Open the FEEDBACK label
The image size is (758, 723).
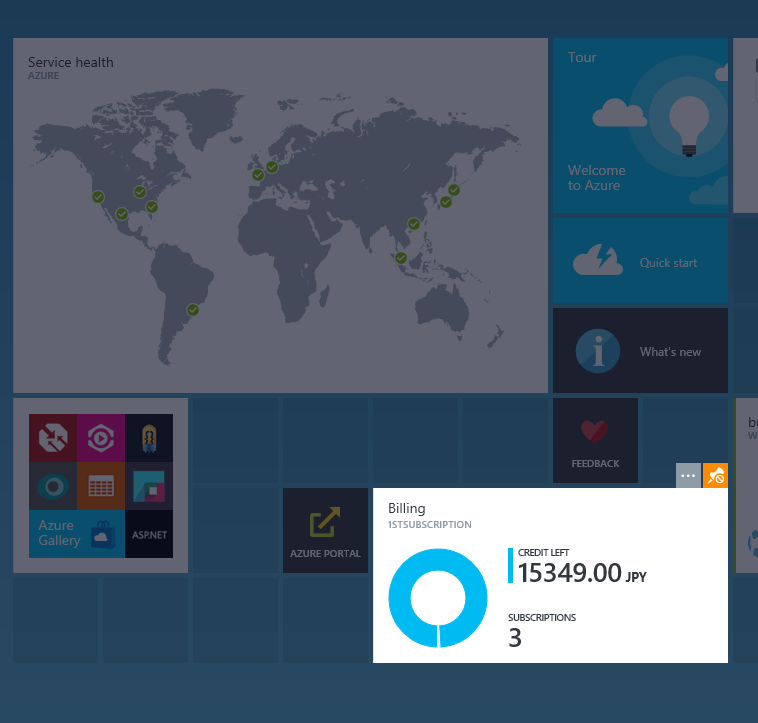point(595,463)
